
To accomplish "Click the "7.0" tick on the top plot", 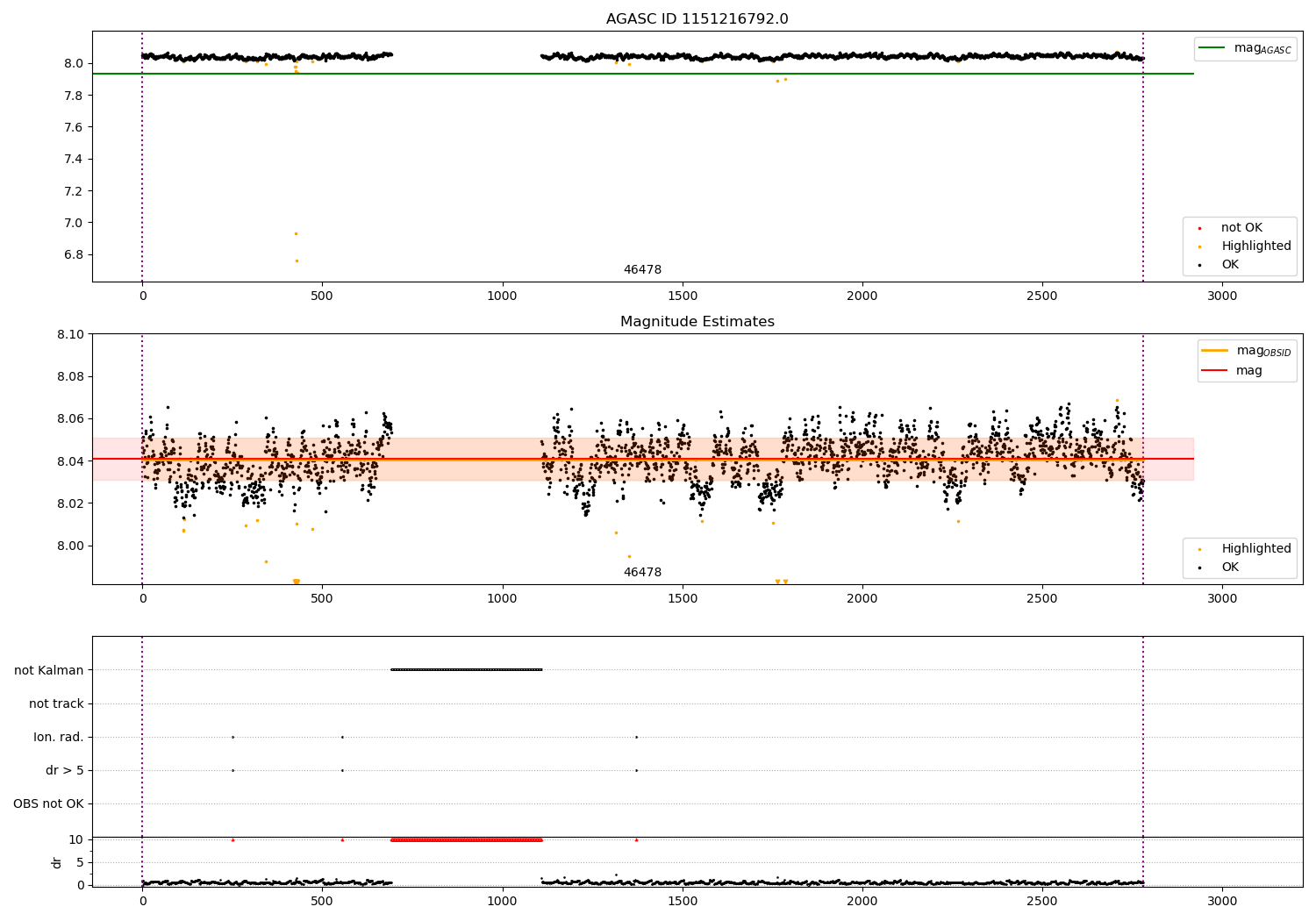I will (x=75, y=223).
